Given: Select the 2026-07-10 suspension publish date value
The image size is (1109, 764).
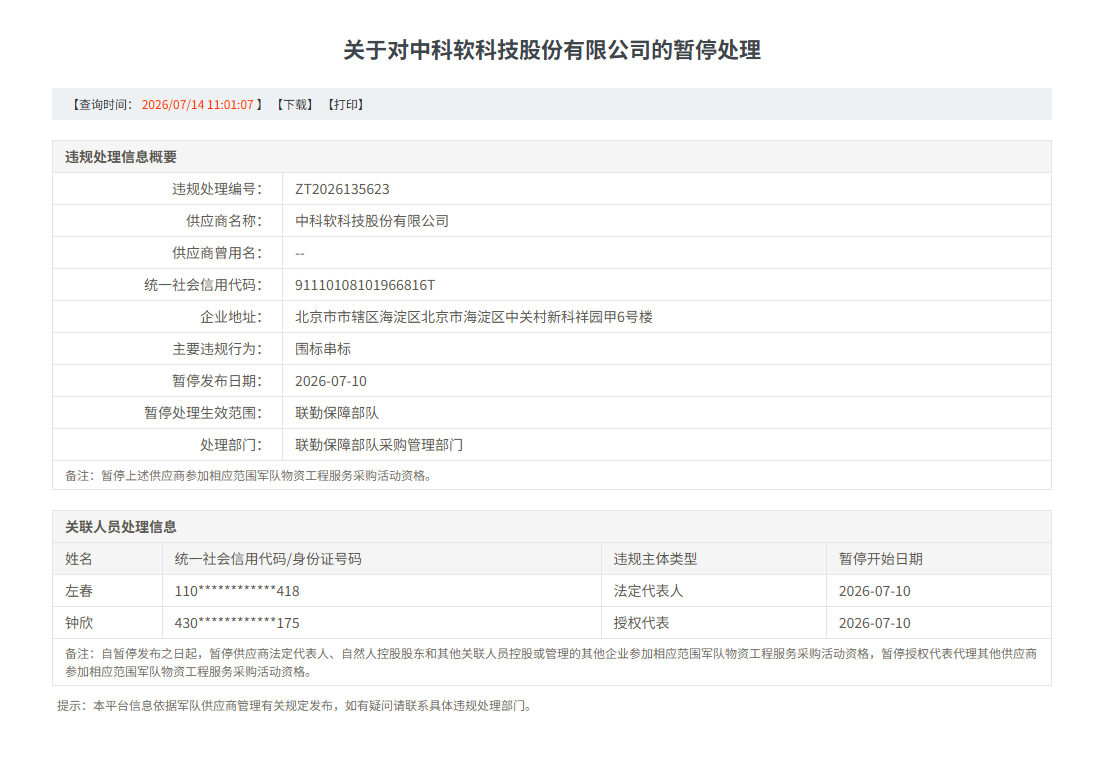Looking at the screenshot, I should click(x=331, y=381).
